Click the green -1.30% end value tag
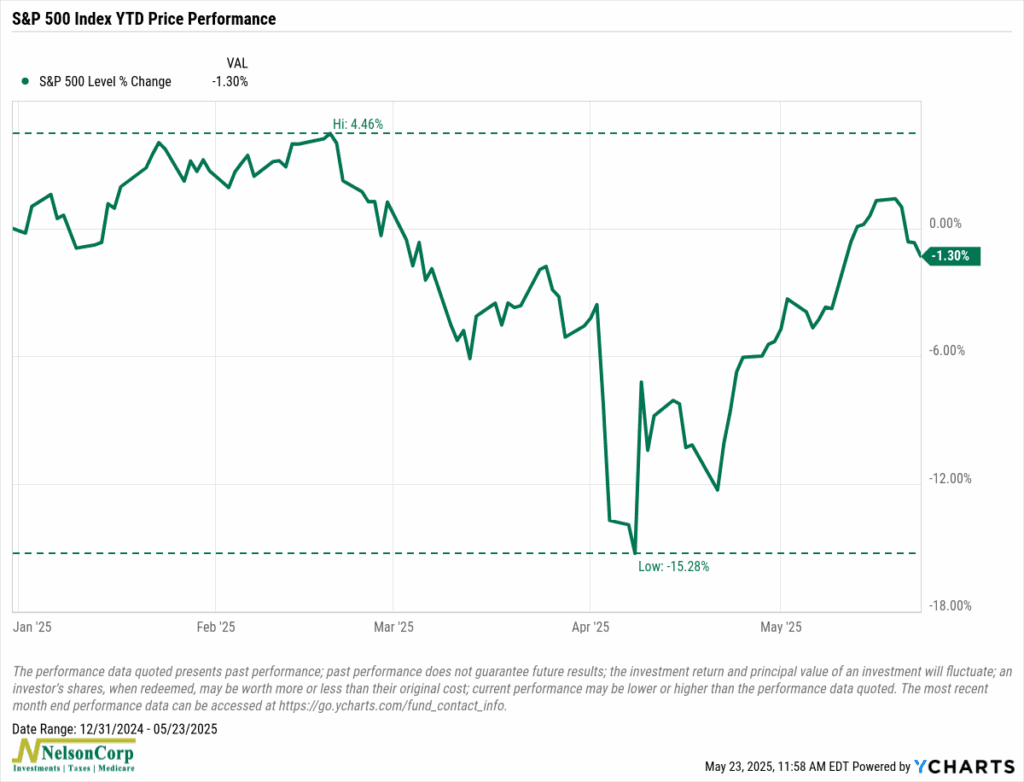This screenshot has width=1024, height=782. 953,256
